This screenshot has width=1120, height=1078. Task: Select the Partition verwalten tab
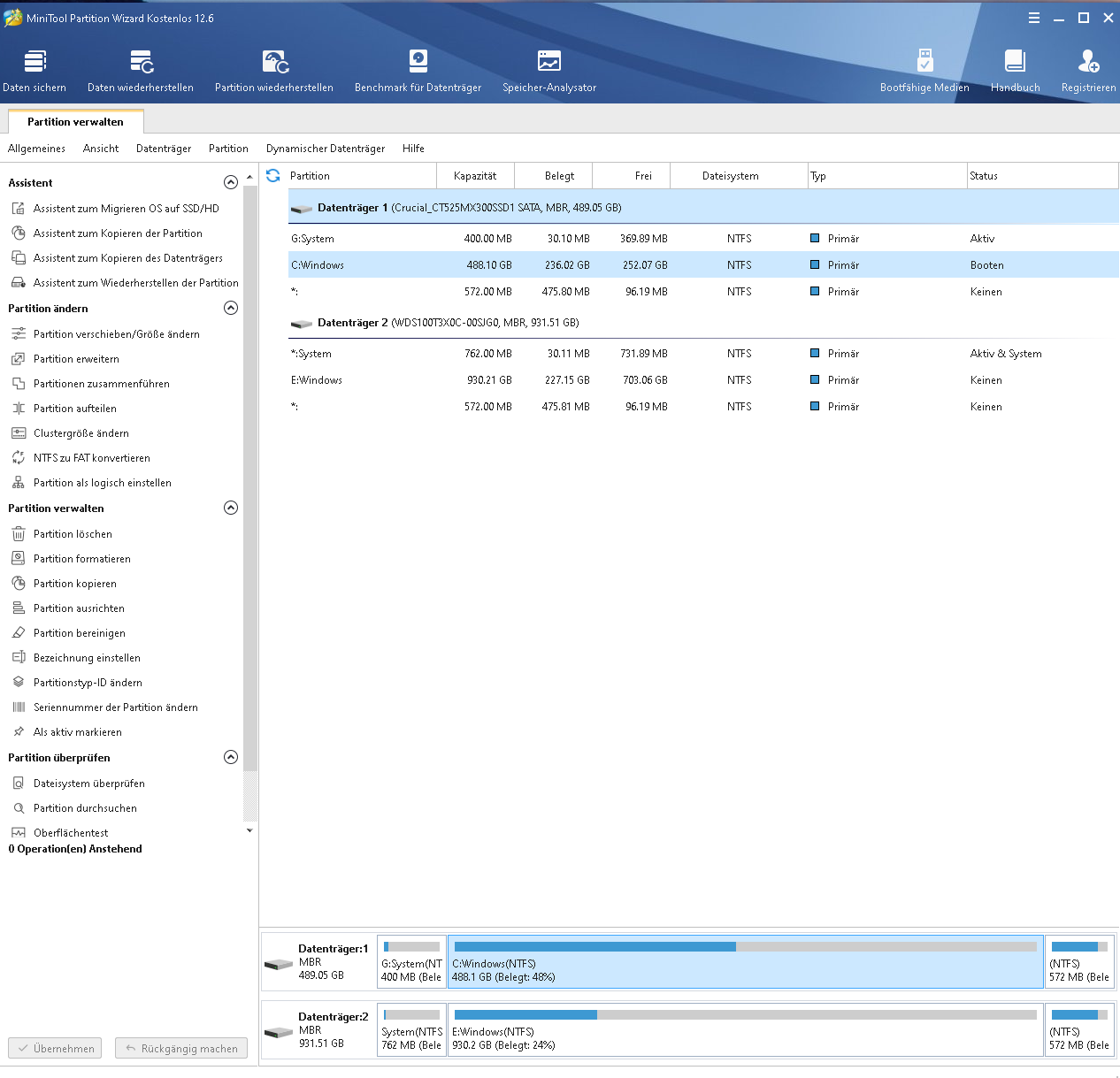(x=75, y=122)
